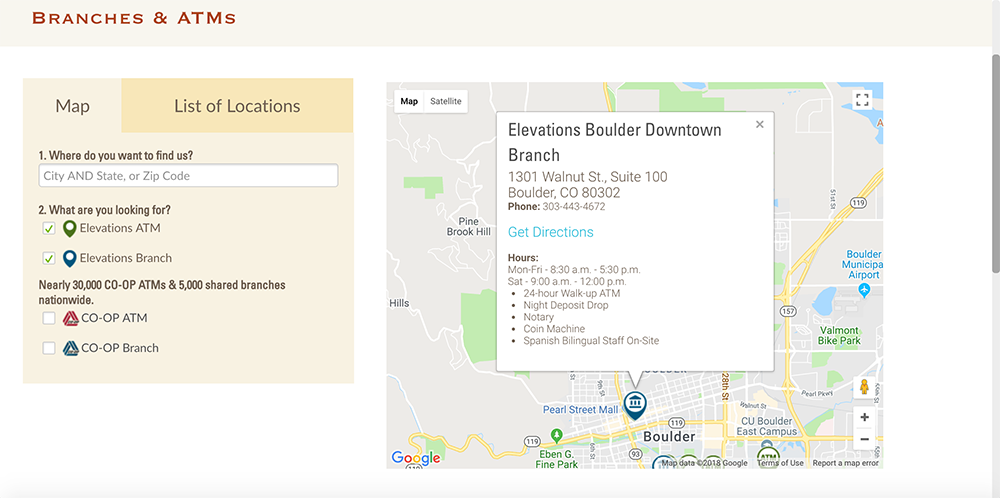
Task: Click the Branches & ATMs heading
Action: [x=134, y=18]
